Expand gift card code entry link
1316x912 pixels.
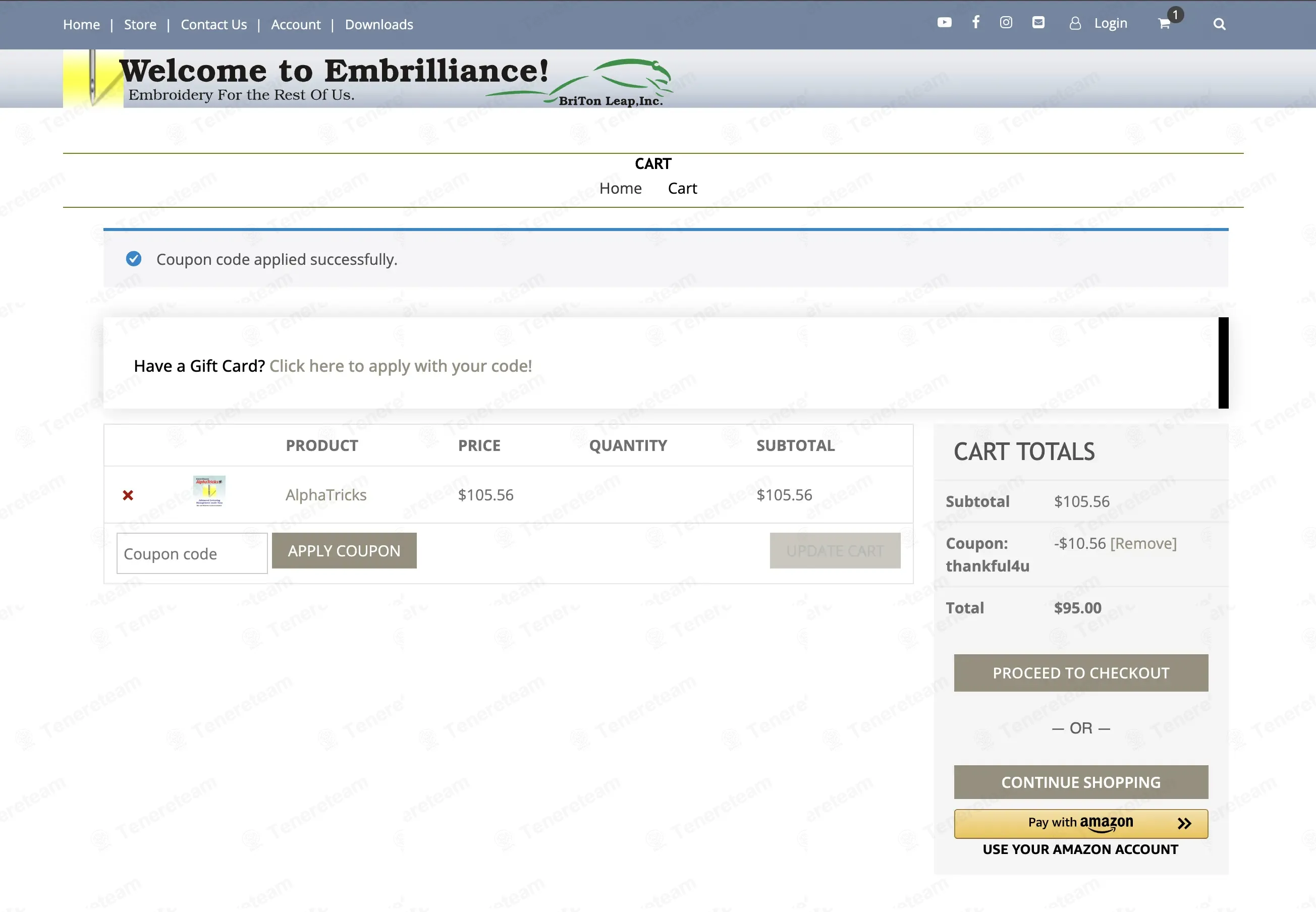[x=400, y=366]
